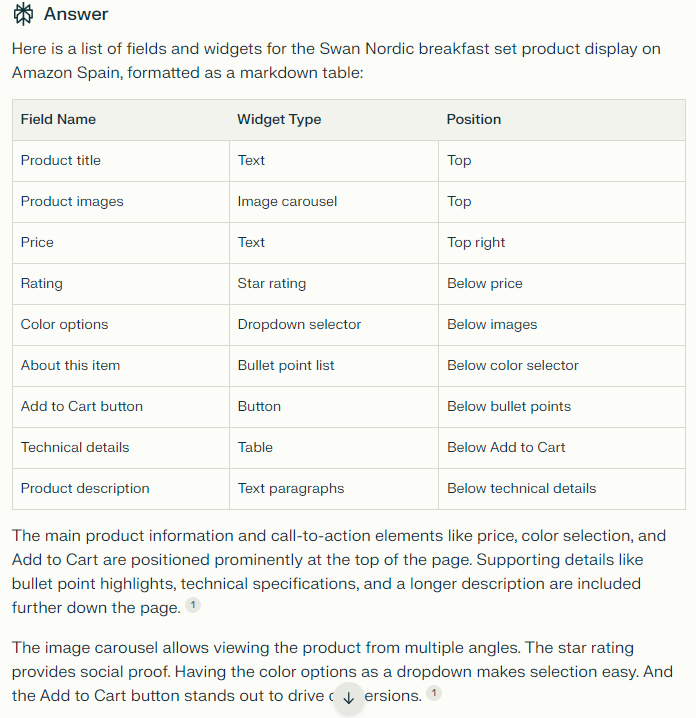Click the 'Text paragraphs' table cell
Viewport: 696px width, 718px height.
[290, 488]
